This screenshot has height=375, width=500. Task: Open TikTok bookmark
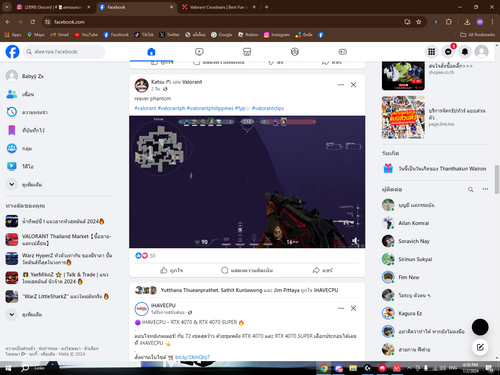[x=144, y=35]
